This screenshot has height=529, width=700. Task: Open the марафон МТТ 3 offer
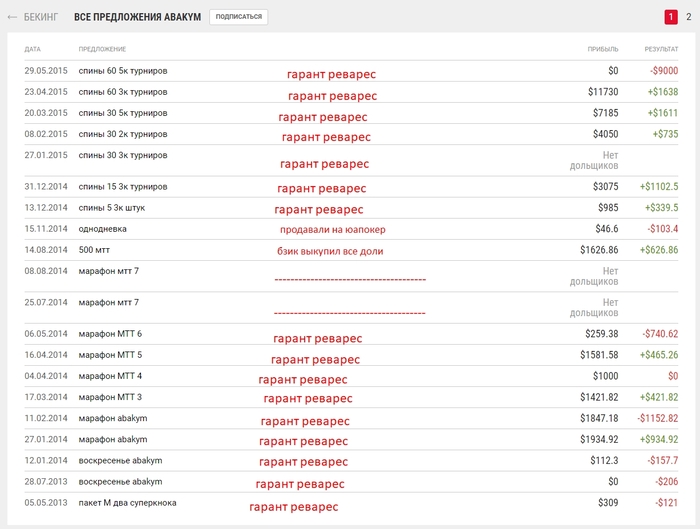(110, 397)
